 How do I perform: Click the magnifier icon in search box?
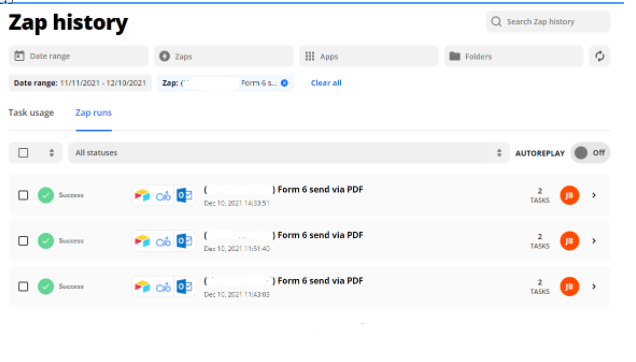pyautogui.click(x=496, y=22)
